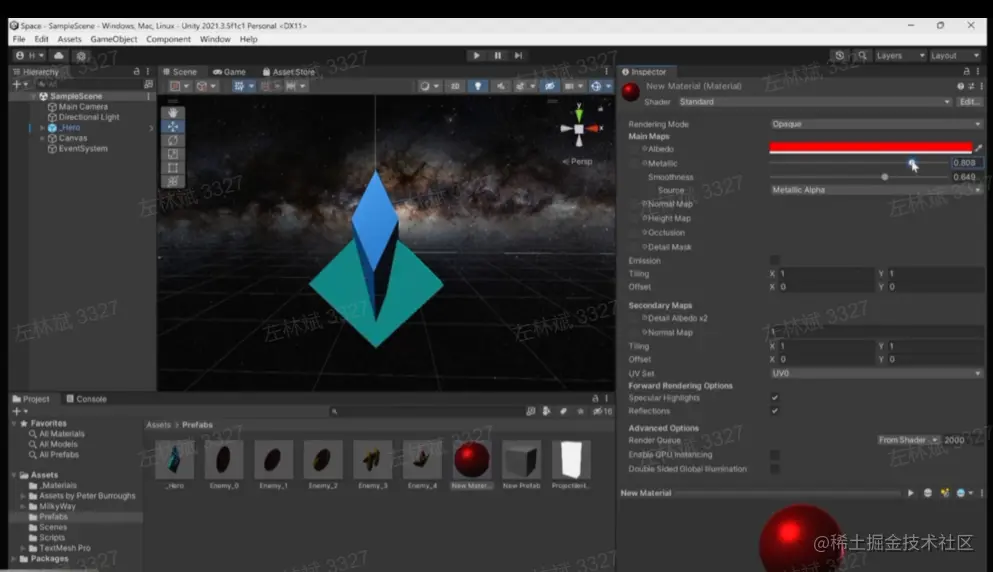Open Rendering Mode Opaque dropdown

coord(876,124)
